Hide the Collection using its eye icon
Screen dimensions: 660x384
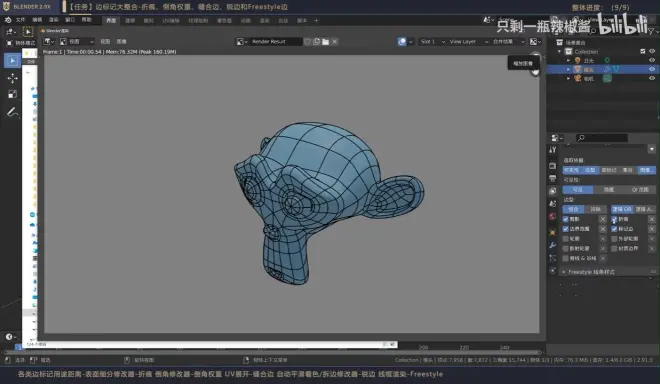652,51
